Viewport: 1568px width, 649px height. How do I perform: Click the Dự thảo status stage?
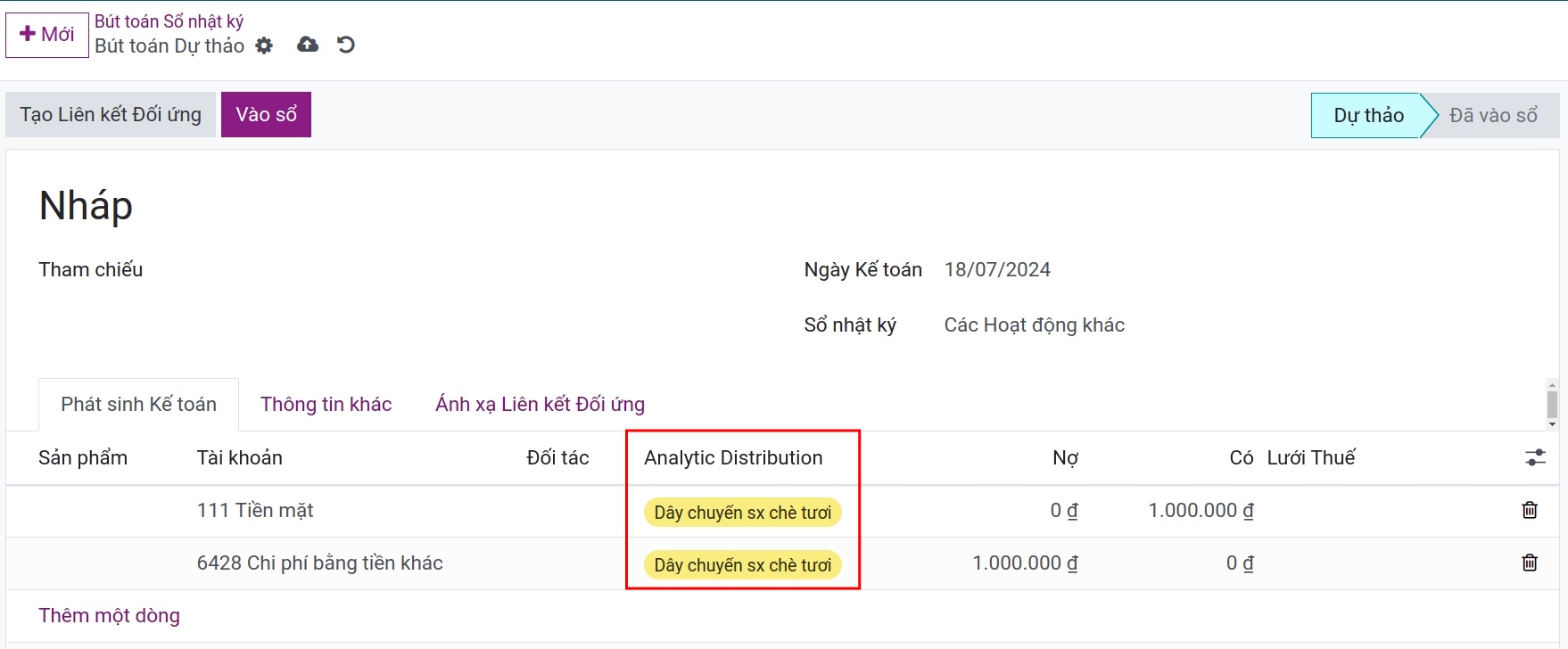click(1367, 116)
